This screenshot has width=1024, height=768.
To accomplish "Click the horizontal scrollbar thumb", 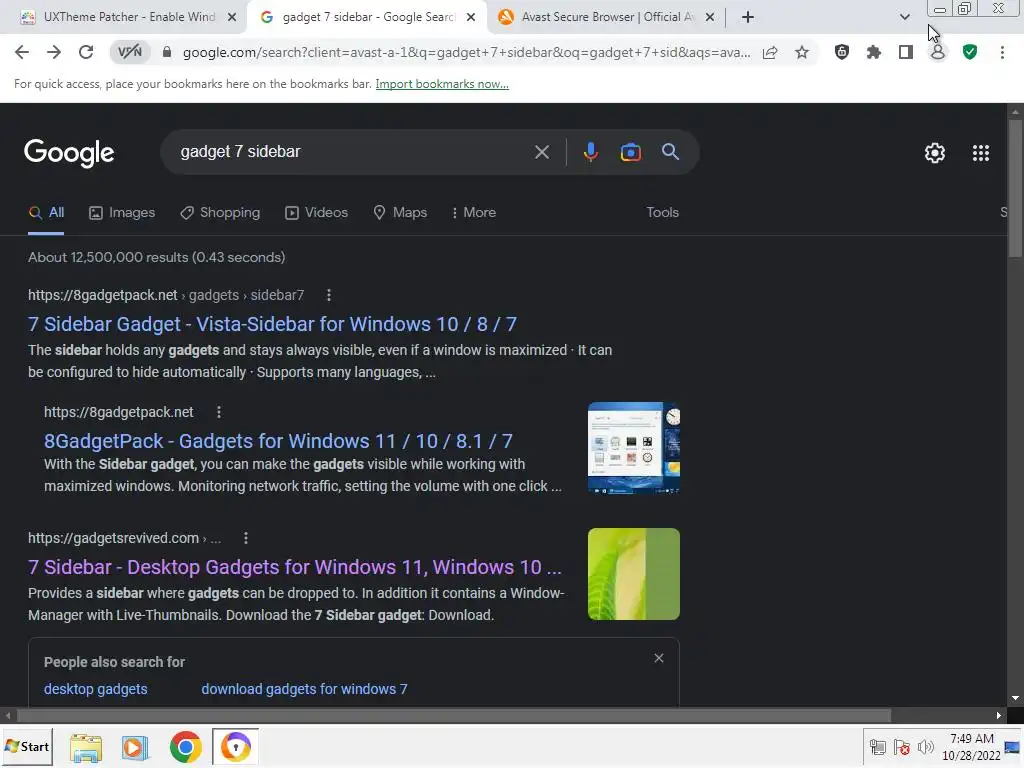I will (x=453, y=716).
